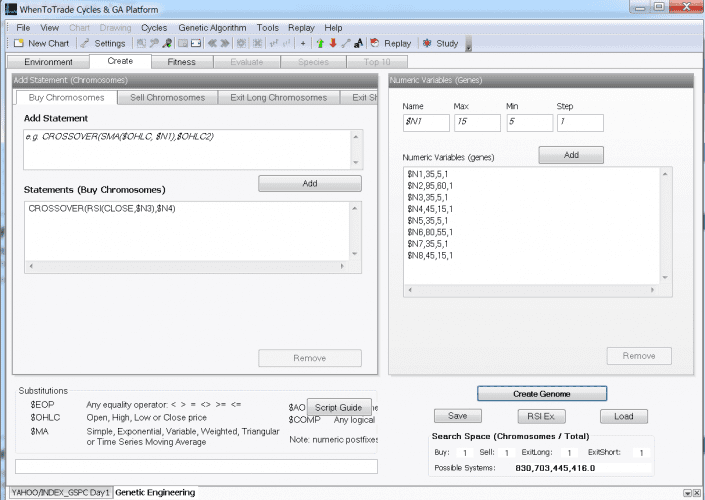Click the gene Step input field
The image size is (705, 500).
580,122
